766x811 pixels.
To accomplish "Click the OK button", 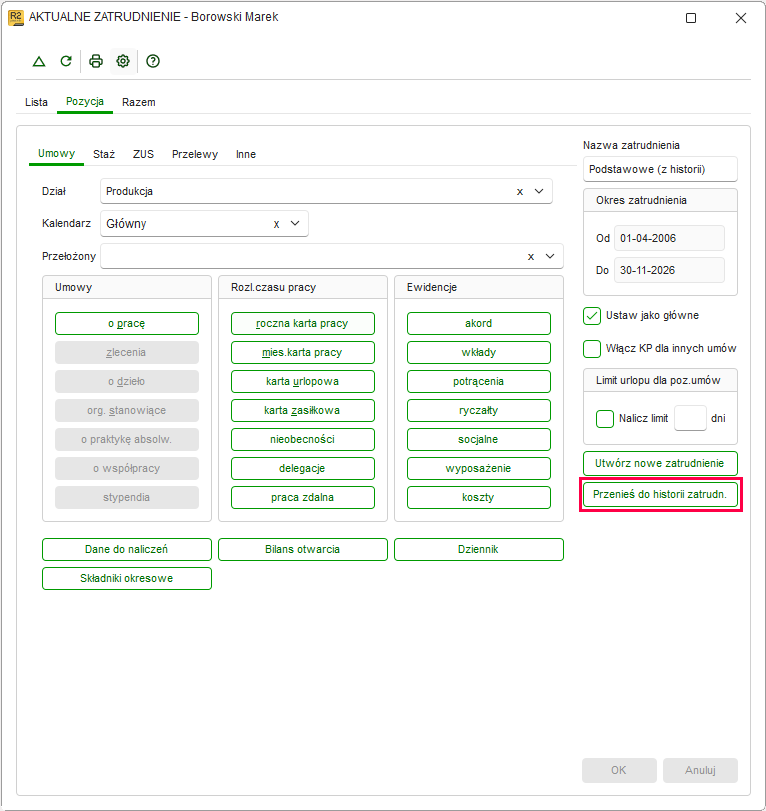I will [x=619, y=771].
